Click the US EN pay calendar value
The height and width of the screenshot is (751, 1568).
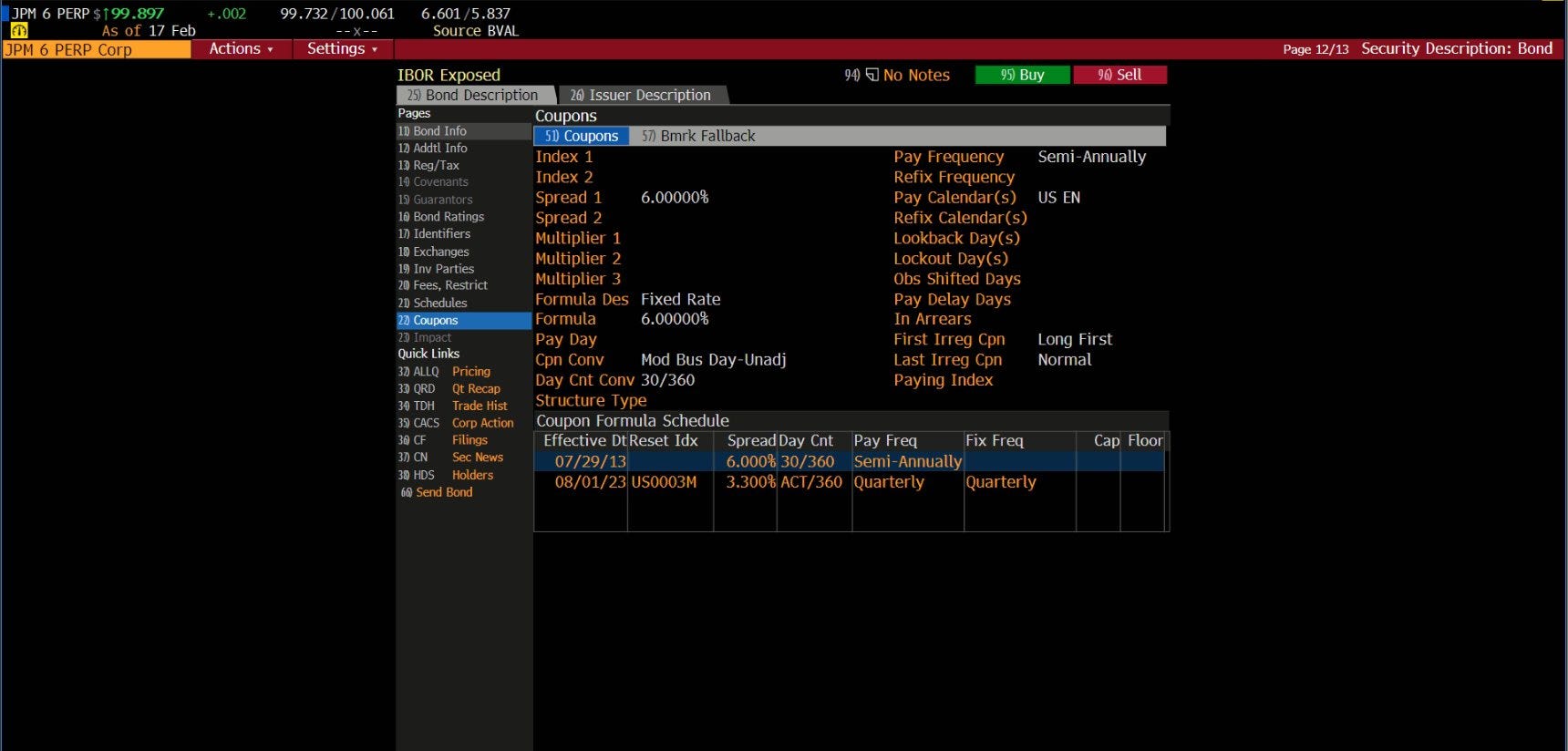pos(1058,198)
